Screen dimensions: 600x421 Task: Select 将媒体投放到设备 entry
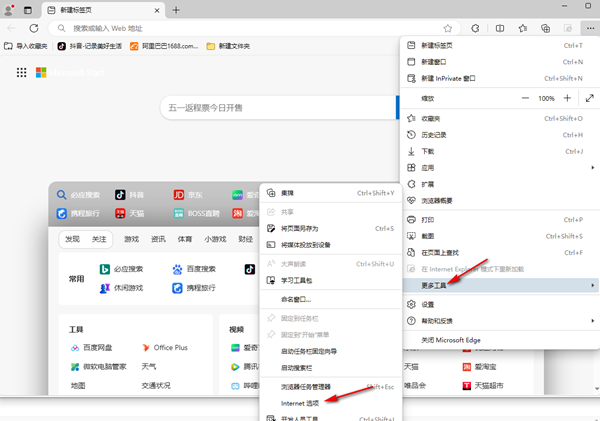[x=331, y=245]
